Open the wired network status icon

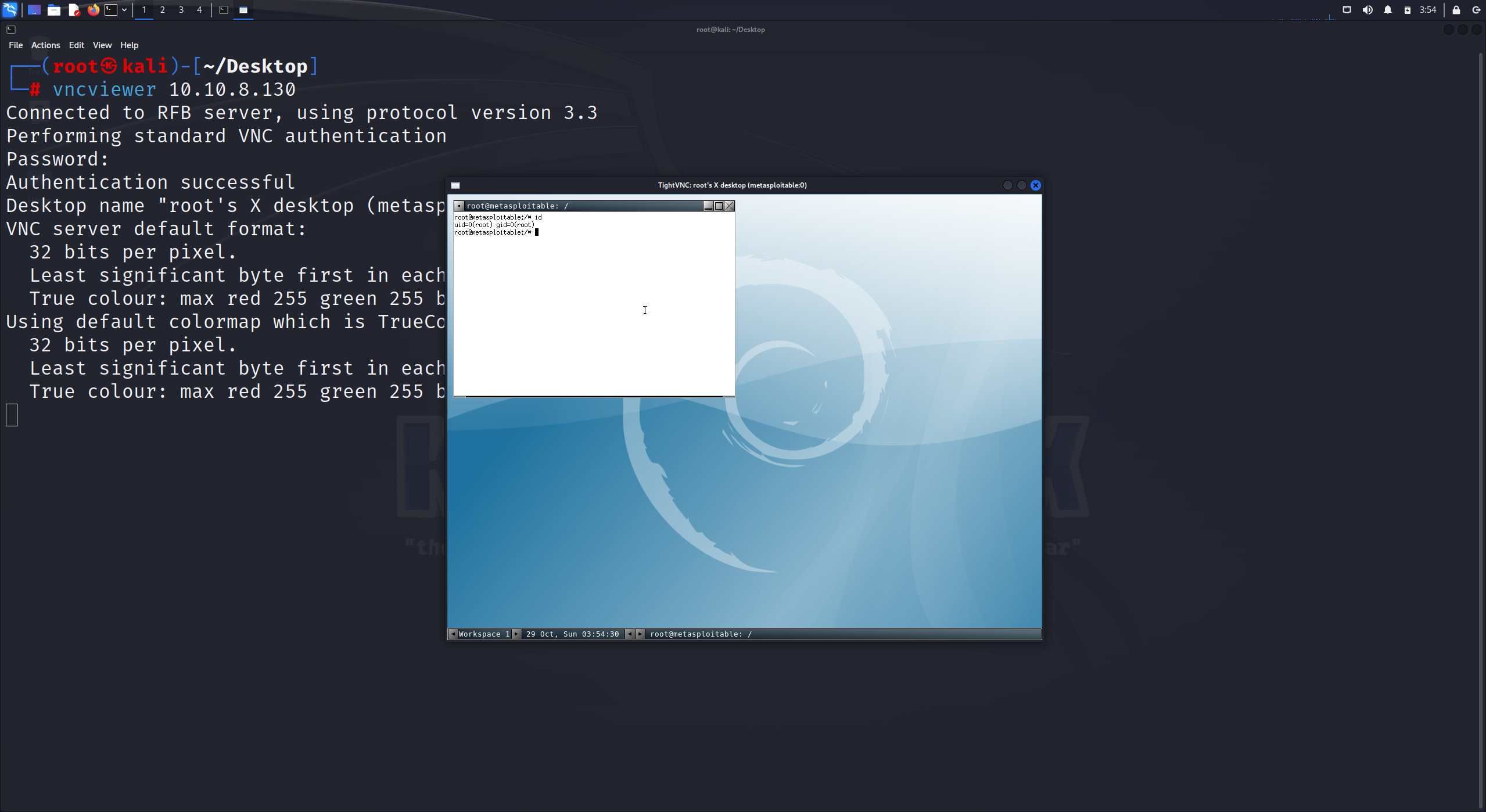(x=1347, y=10)
